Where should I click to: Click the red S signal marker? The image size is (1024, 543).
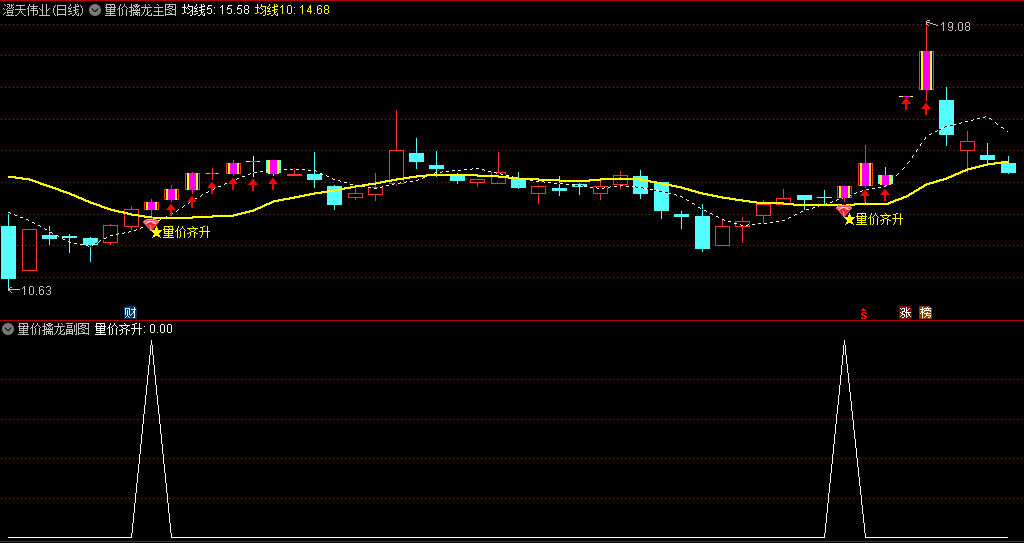click(863, 314)
